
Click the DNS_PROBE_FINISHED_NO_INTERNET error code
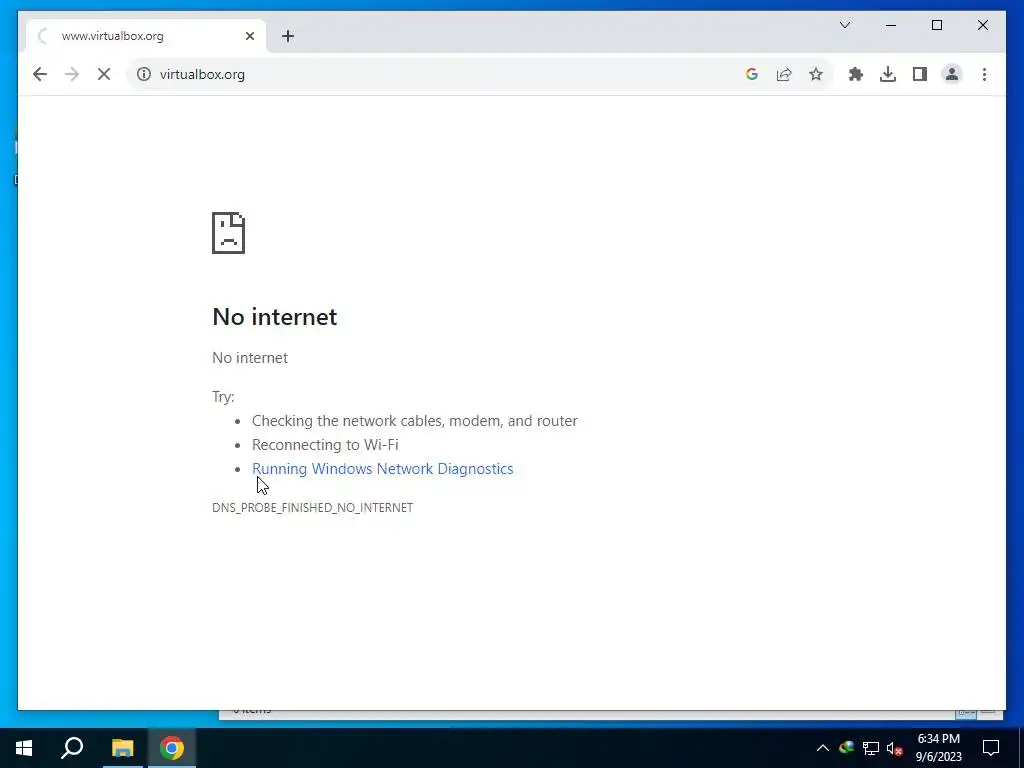coord(312,507)
